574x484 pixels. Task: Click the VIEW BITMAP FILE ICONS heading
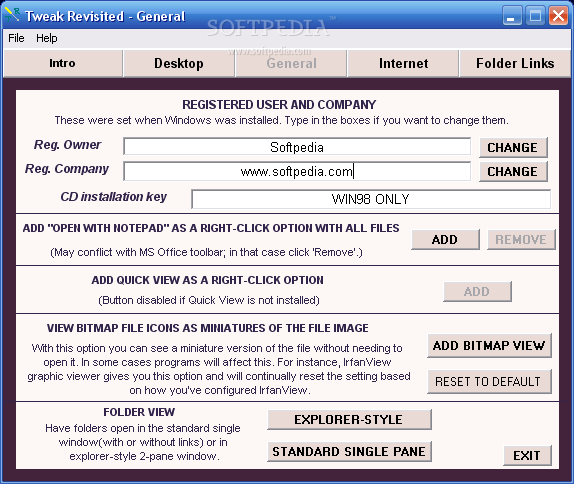coord(208,328)
